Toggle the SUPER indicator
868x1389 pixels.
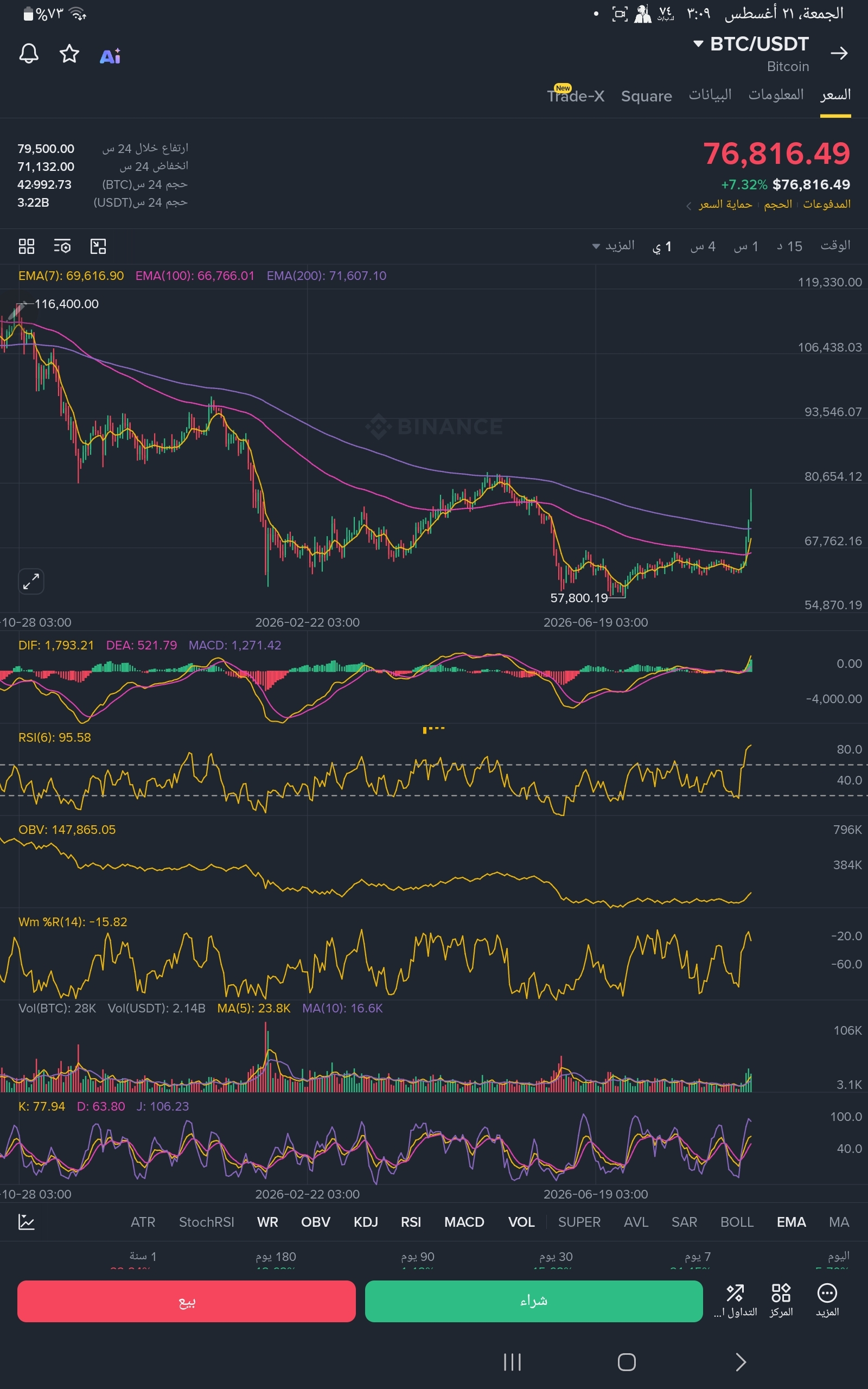[x=579, y=1222]
